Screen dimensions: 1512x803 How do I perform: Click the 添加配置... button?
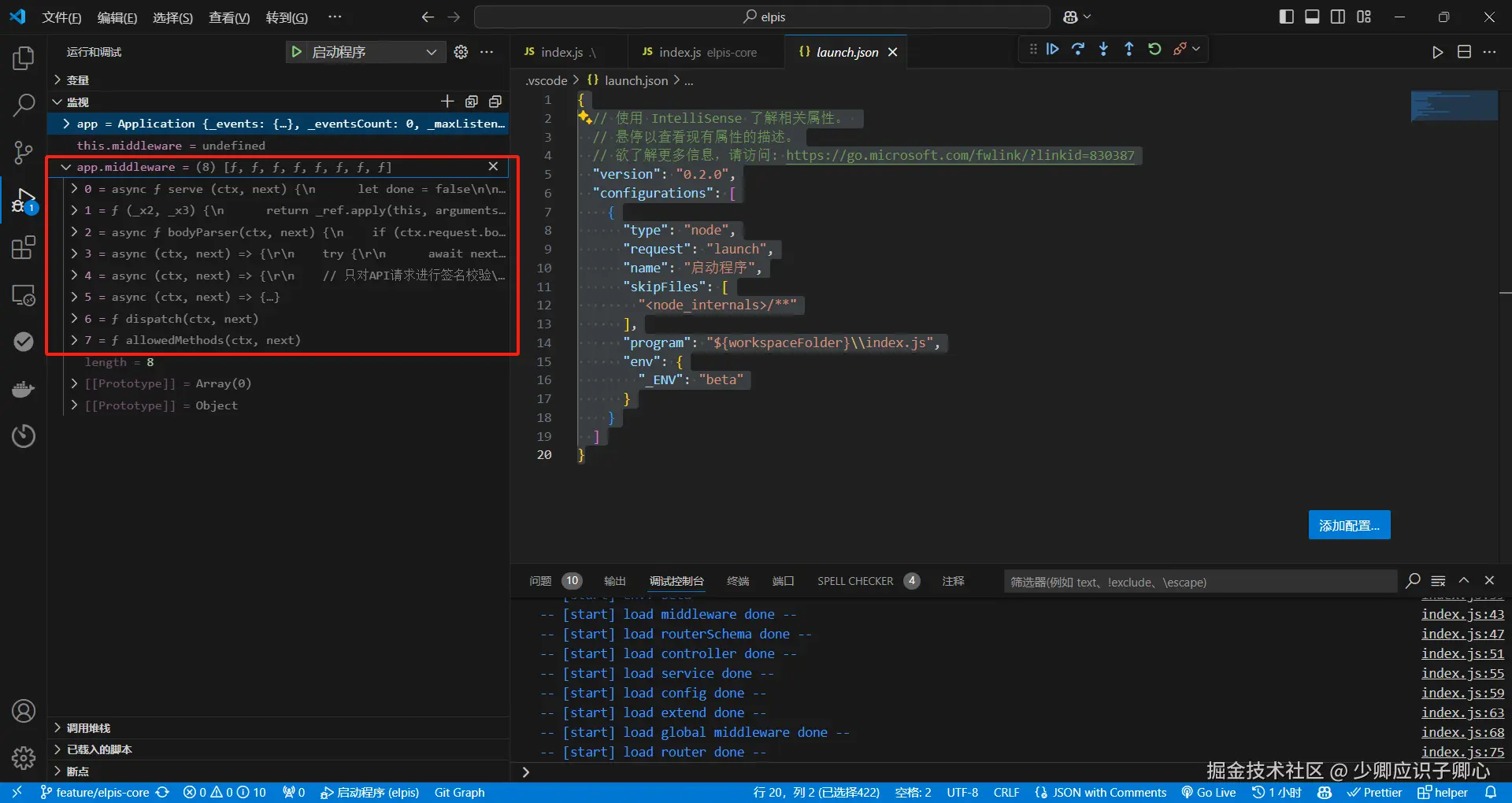point(1349,525)
